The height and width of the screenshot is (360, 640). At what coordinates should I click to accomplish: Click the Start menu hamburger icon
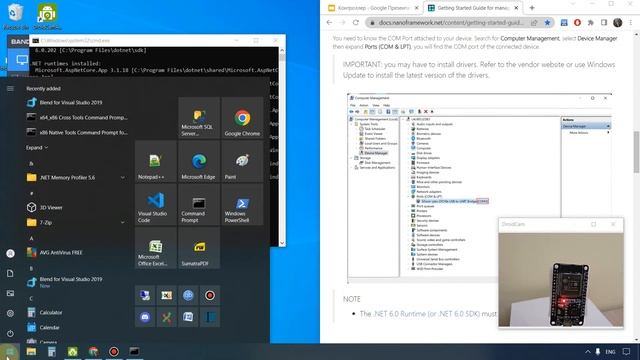click(10, 89)
